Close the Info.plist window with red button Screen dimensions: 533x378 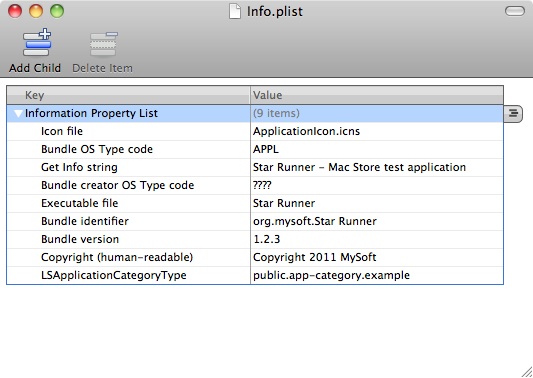(15, 11)
